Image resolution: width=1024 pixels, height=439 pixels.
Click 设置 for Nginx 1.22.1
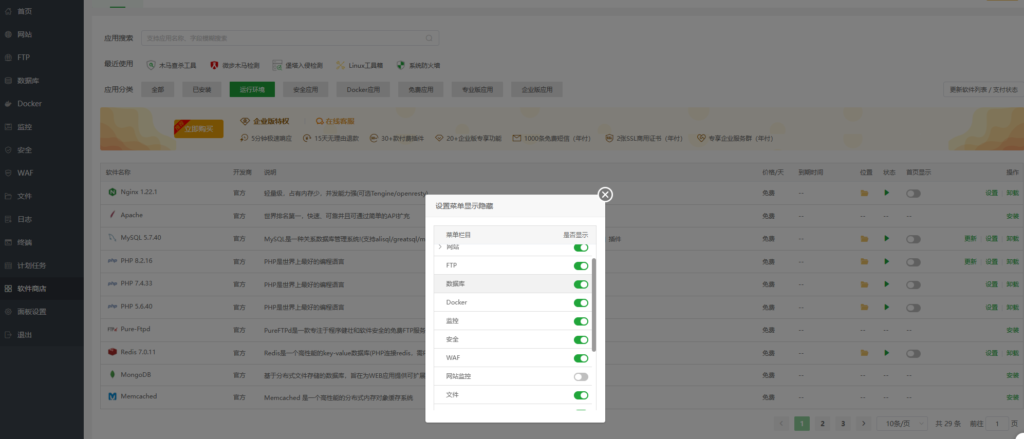(x=991, y=193)
